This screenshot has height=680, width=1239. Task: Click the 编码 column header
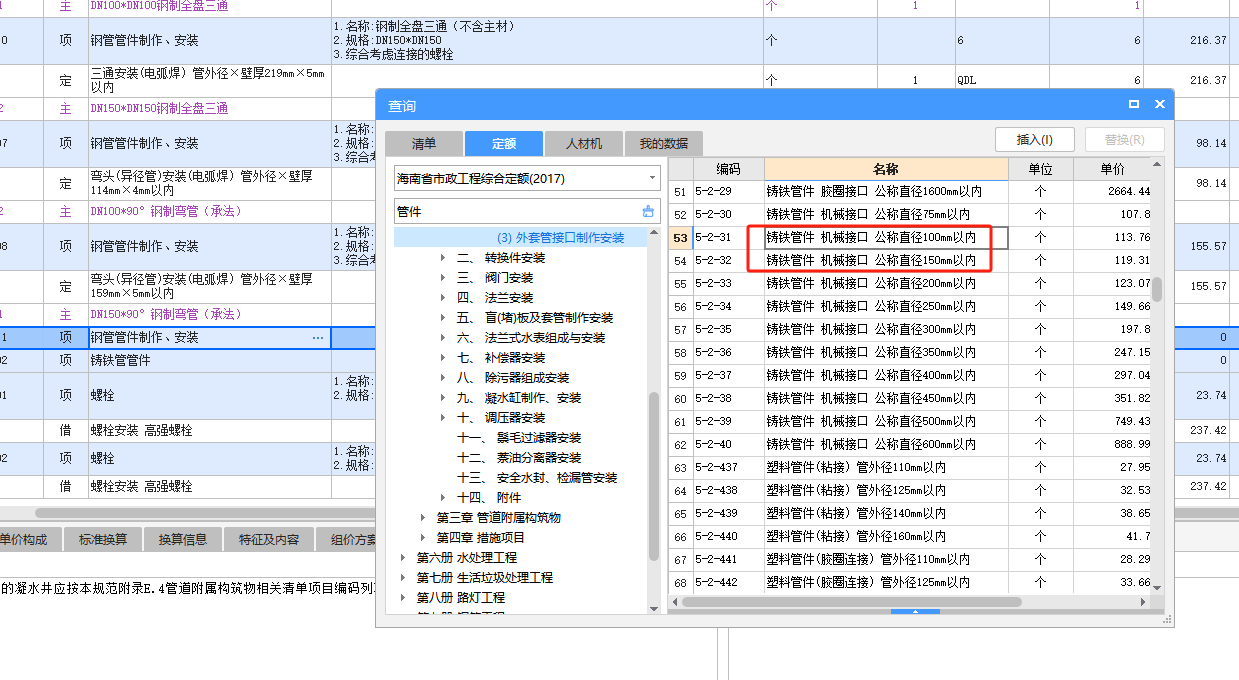coord(728,169)
